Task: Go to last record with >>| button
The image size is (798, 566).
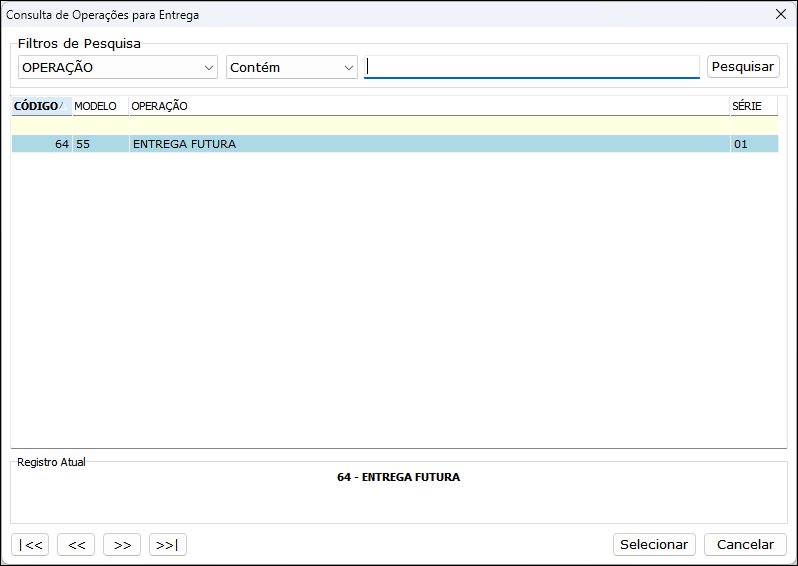Action: point(168,545)
